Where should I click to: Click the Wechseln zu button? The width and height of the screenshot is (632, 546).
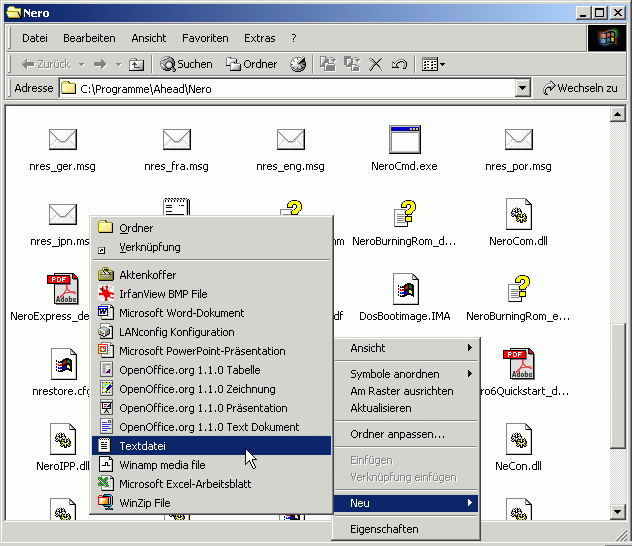point(580,88)
